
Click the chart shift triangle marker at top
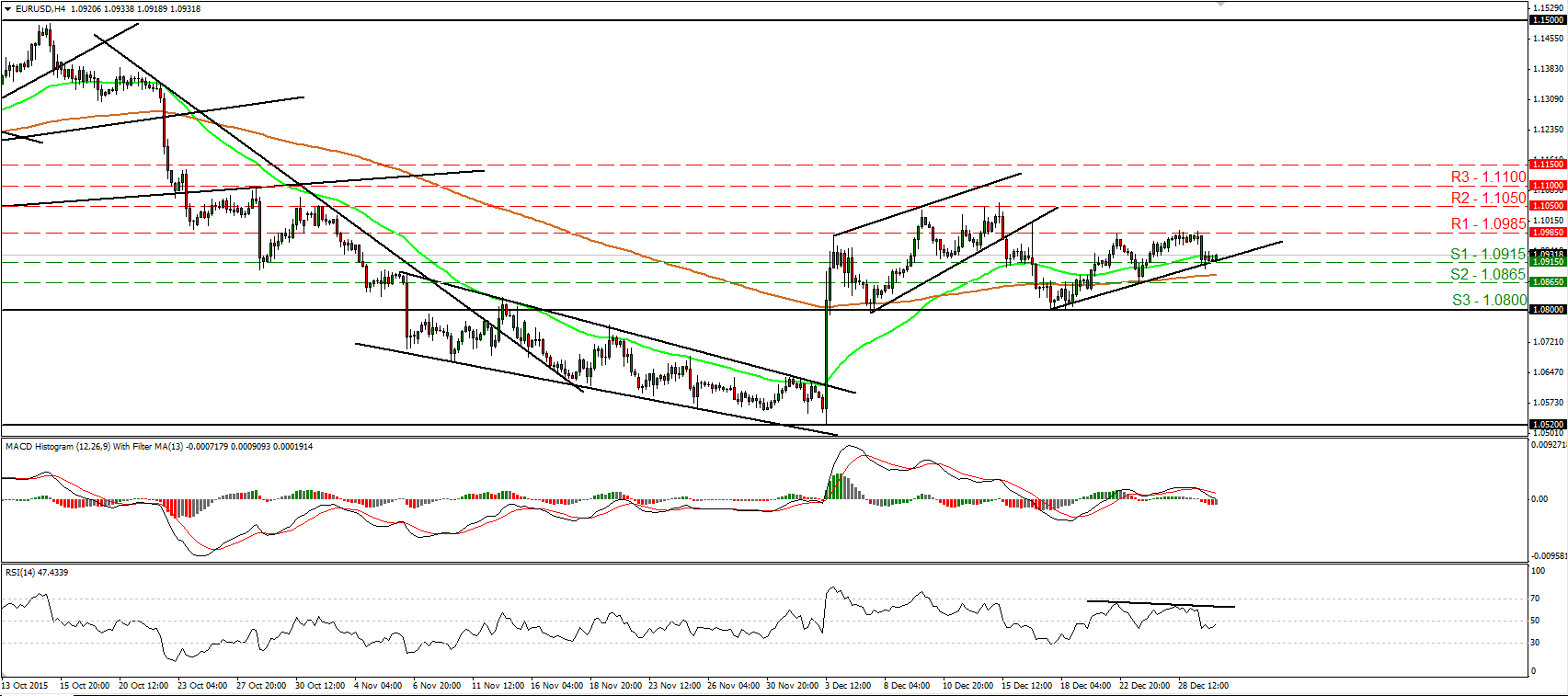[1220, 4]
